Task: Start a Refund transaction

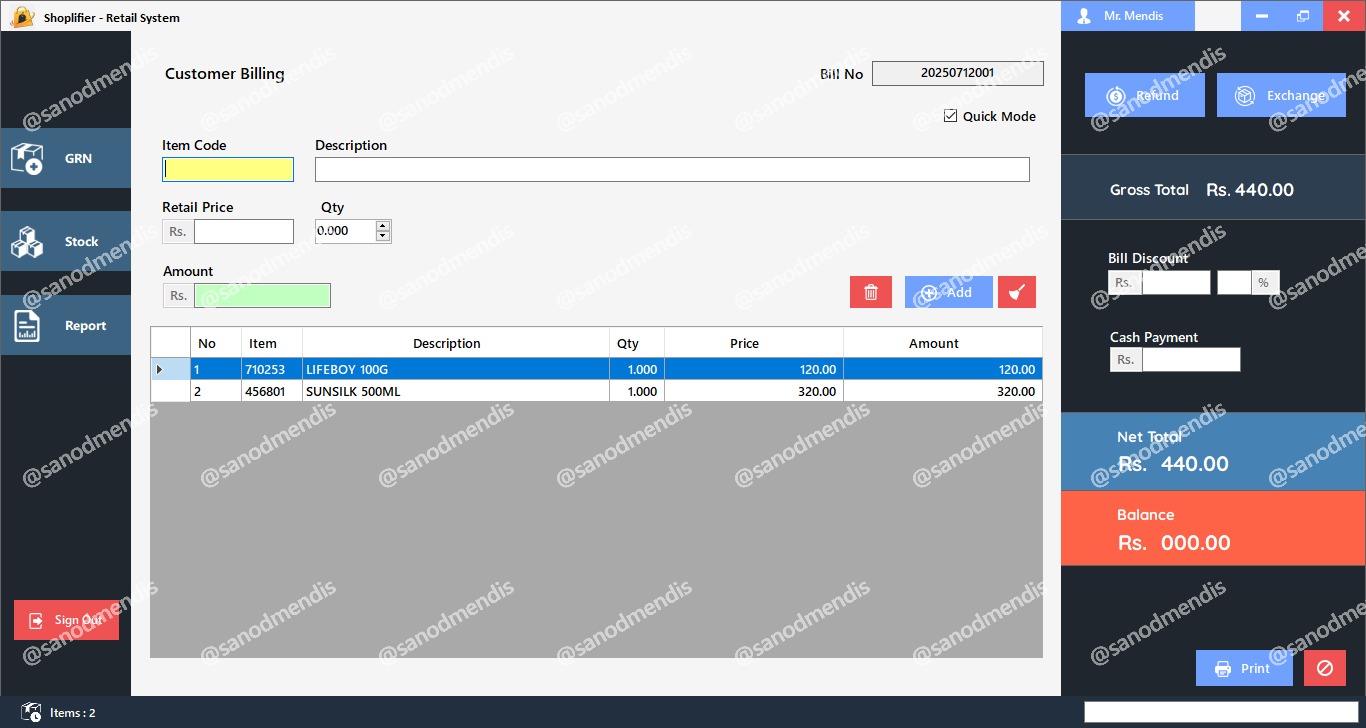Action: [x=1144, y=95]
